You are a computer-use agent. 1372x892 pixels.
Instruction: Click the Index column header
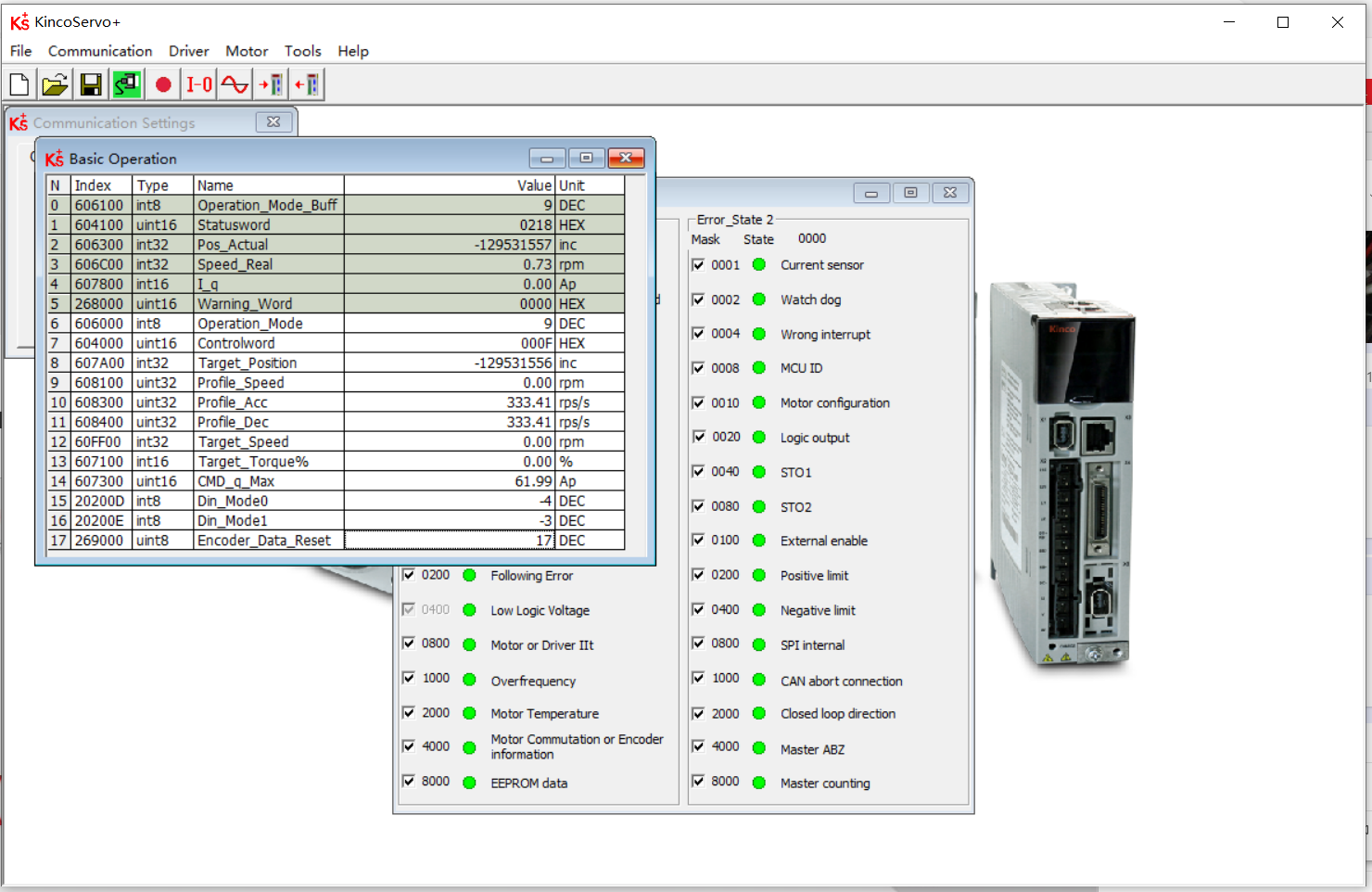102,185
